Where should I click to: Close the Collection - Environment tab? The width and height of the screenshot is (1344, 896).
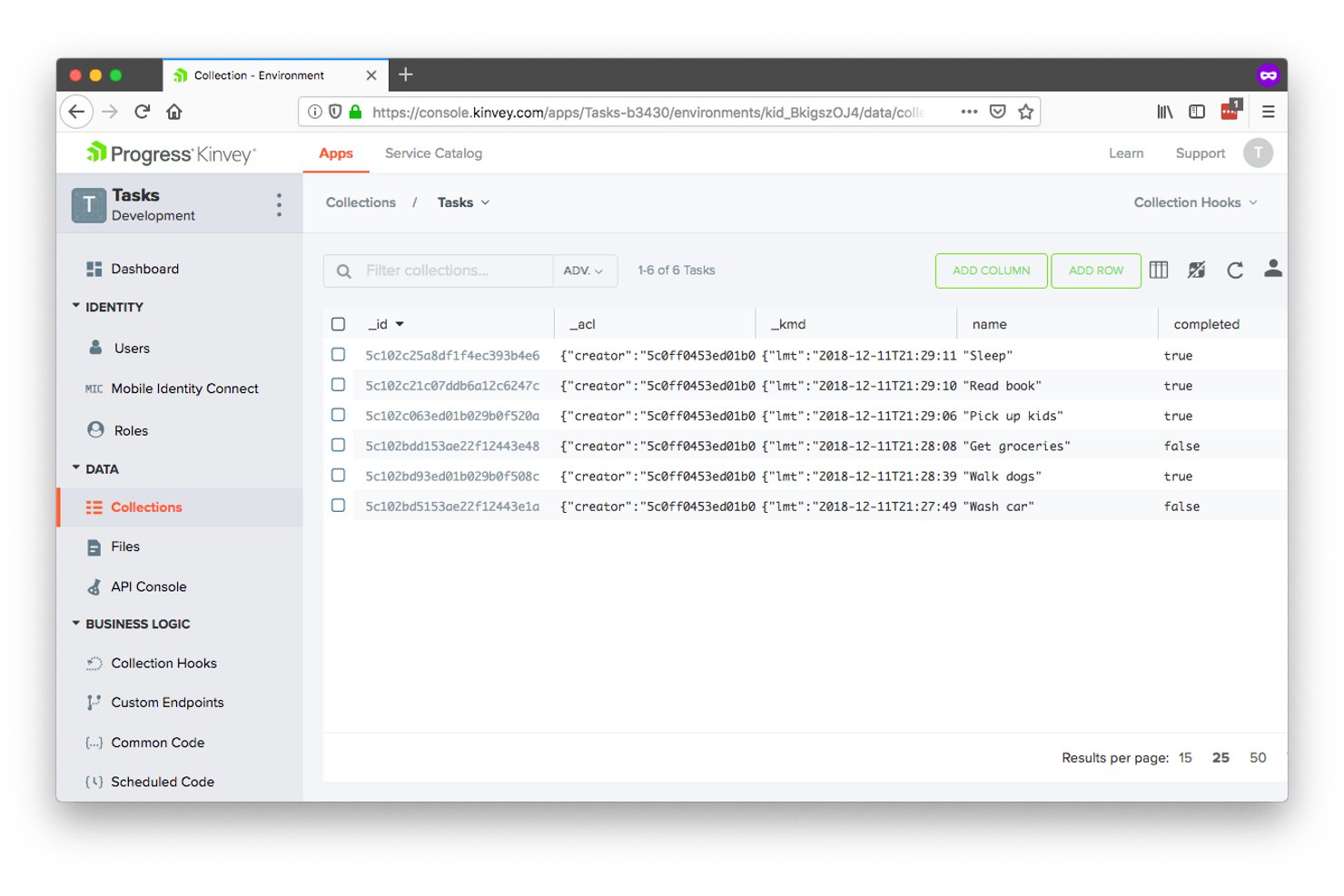coord(371,75)
